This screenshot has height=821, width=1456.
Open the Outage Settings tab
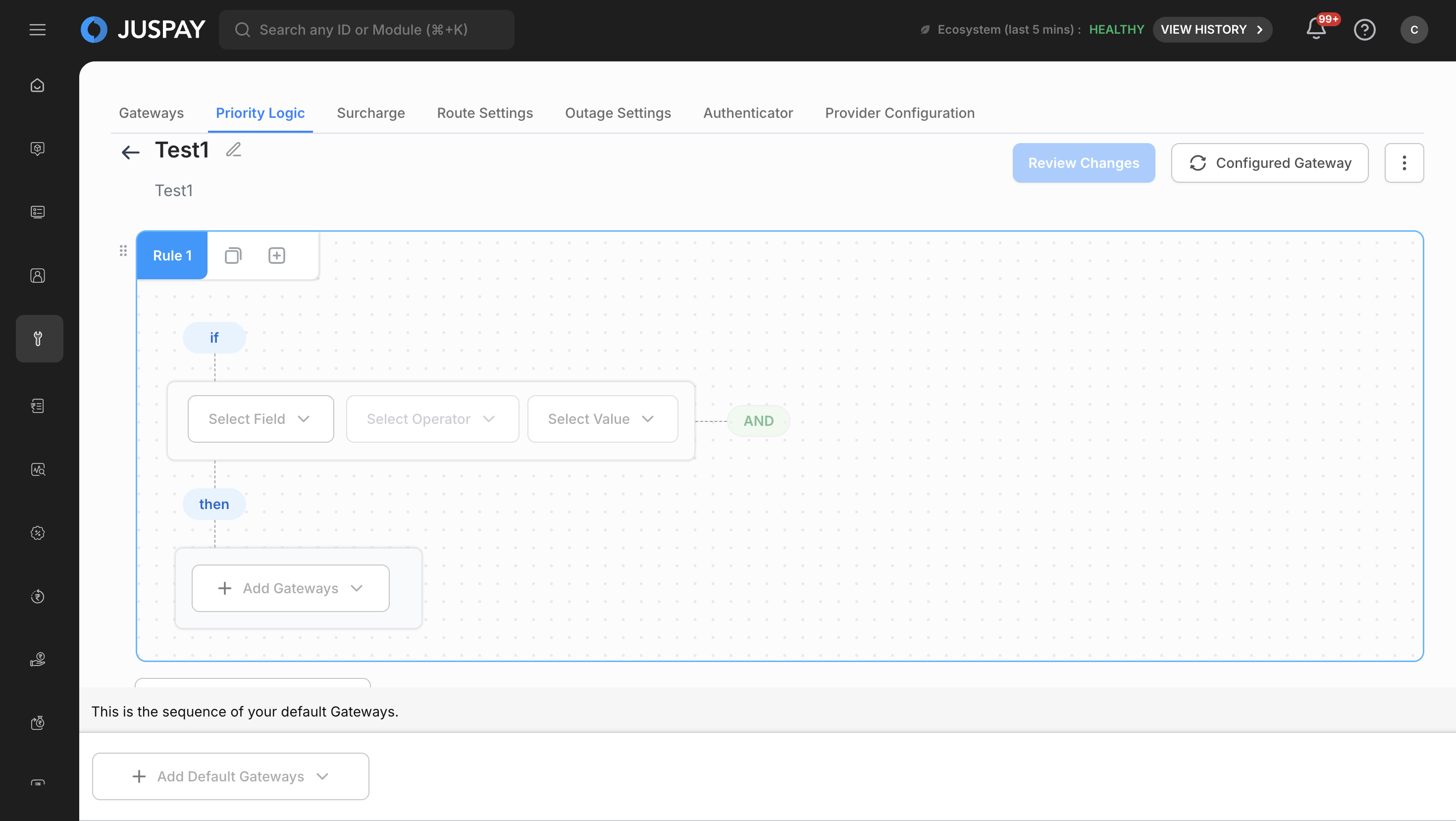618,113
